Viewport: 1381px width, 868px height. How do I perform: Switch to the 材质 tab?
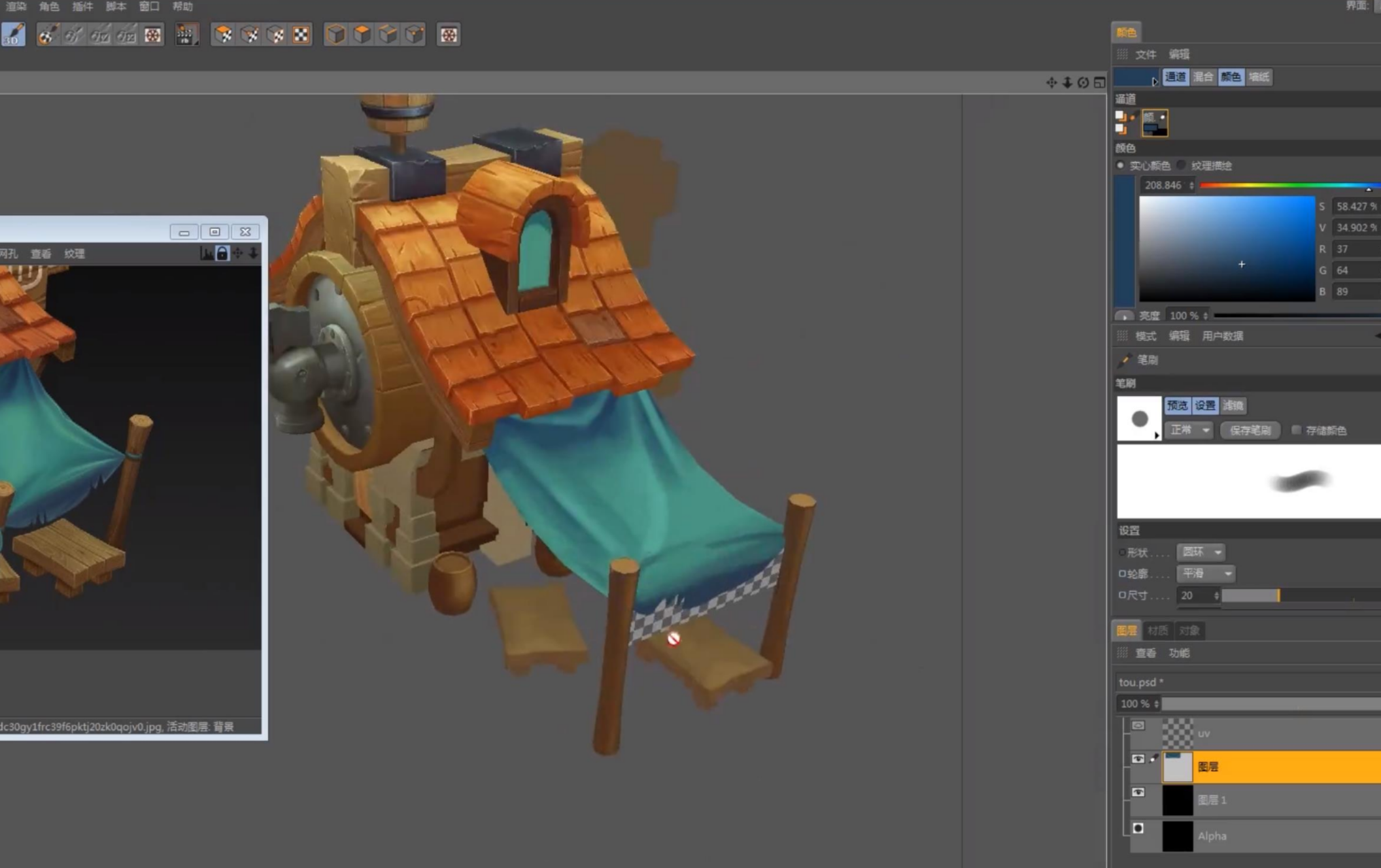[1157, 631]
